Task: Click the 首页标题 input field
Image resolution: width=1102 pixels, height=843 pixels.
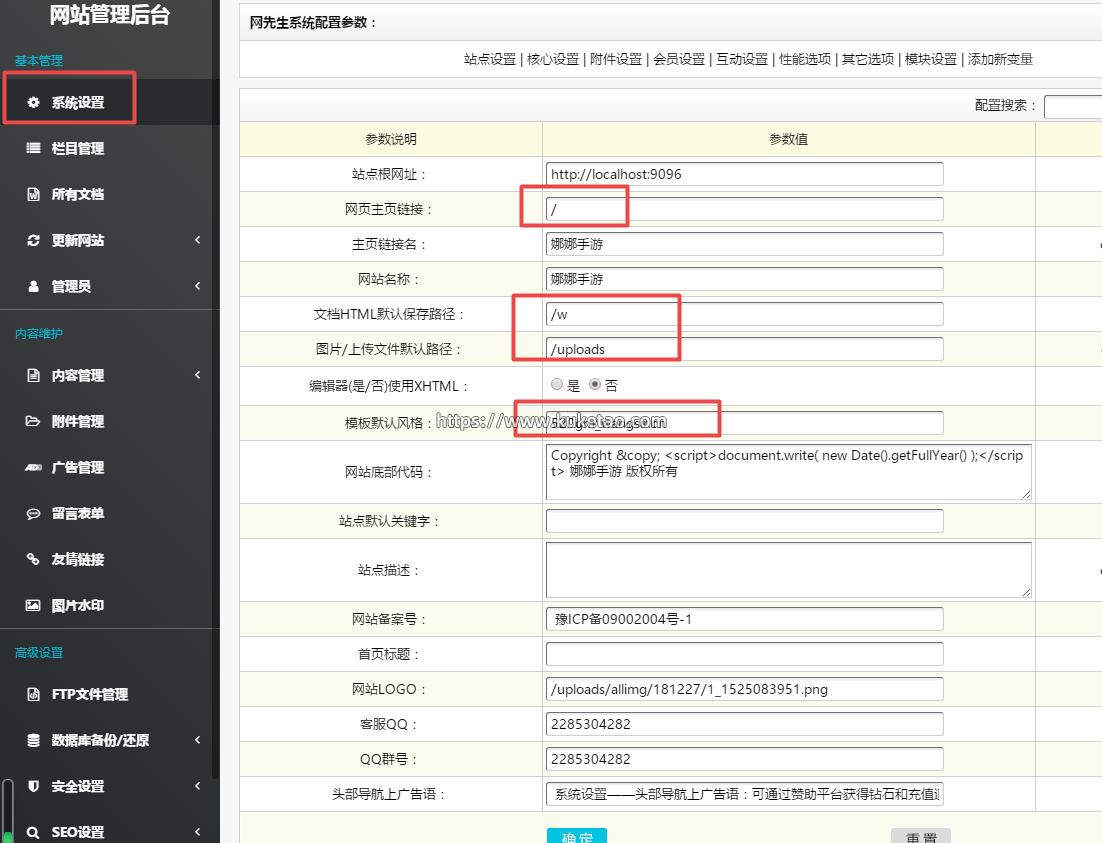Action: (745, 654)
